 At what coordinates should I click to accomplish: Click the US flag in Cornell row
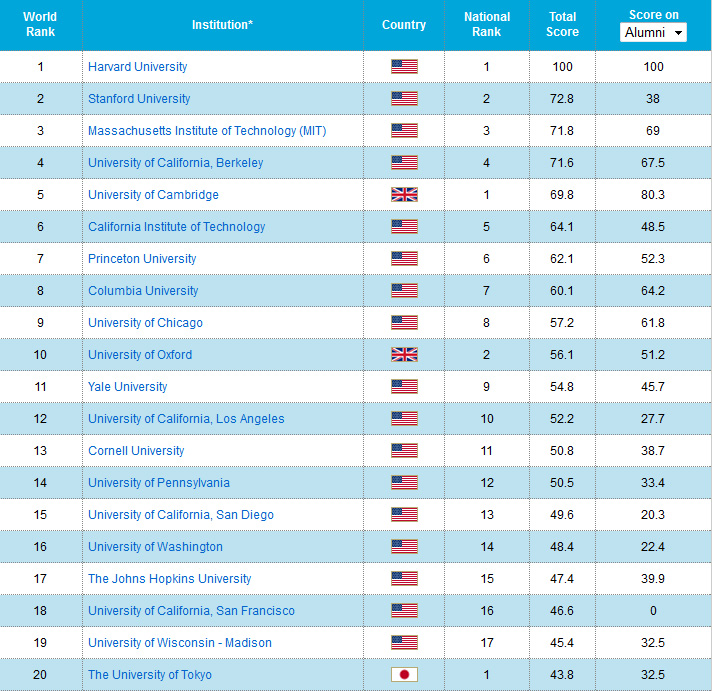pyautogui.click(x=404, y=451)
